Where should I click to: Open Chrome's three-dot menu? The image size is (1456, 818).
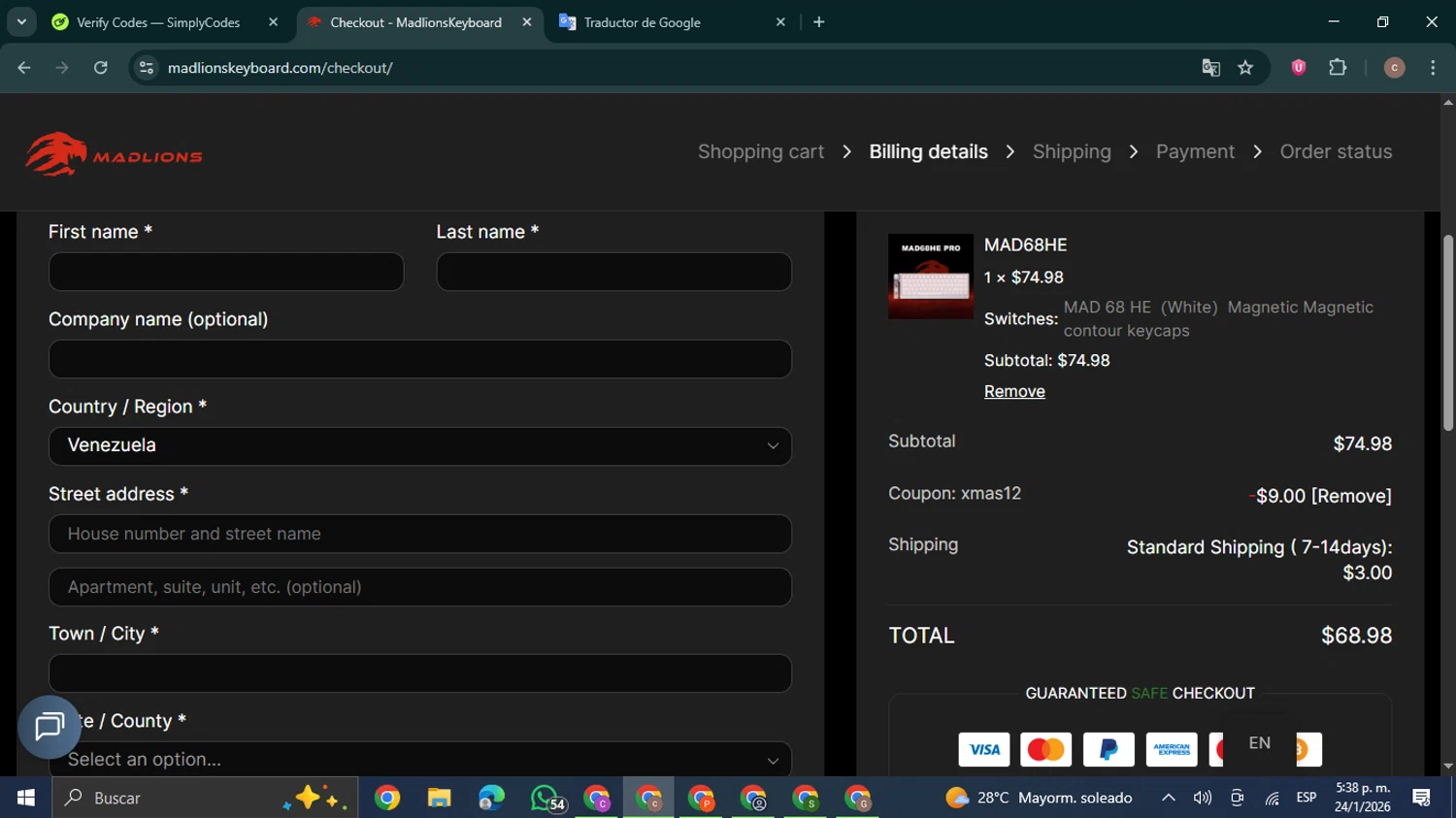(x=1433, y=68)
